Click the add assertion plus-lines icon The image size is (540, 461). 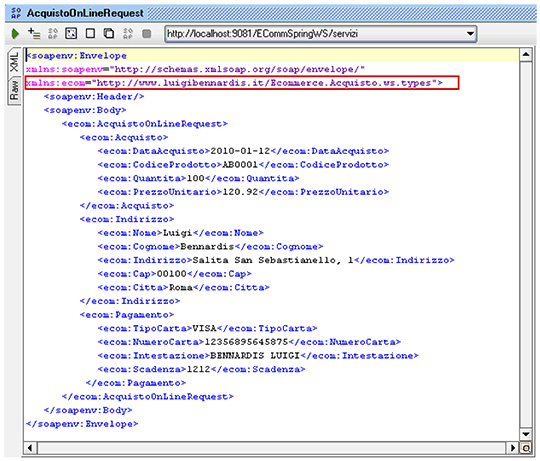[34, 33]
